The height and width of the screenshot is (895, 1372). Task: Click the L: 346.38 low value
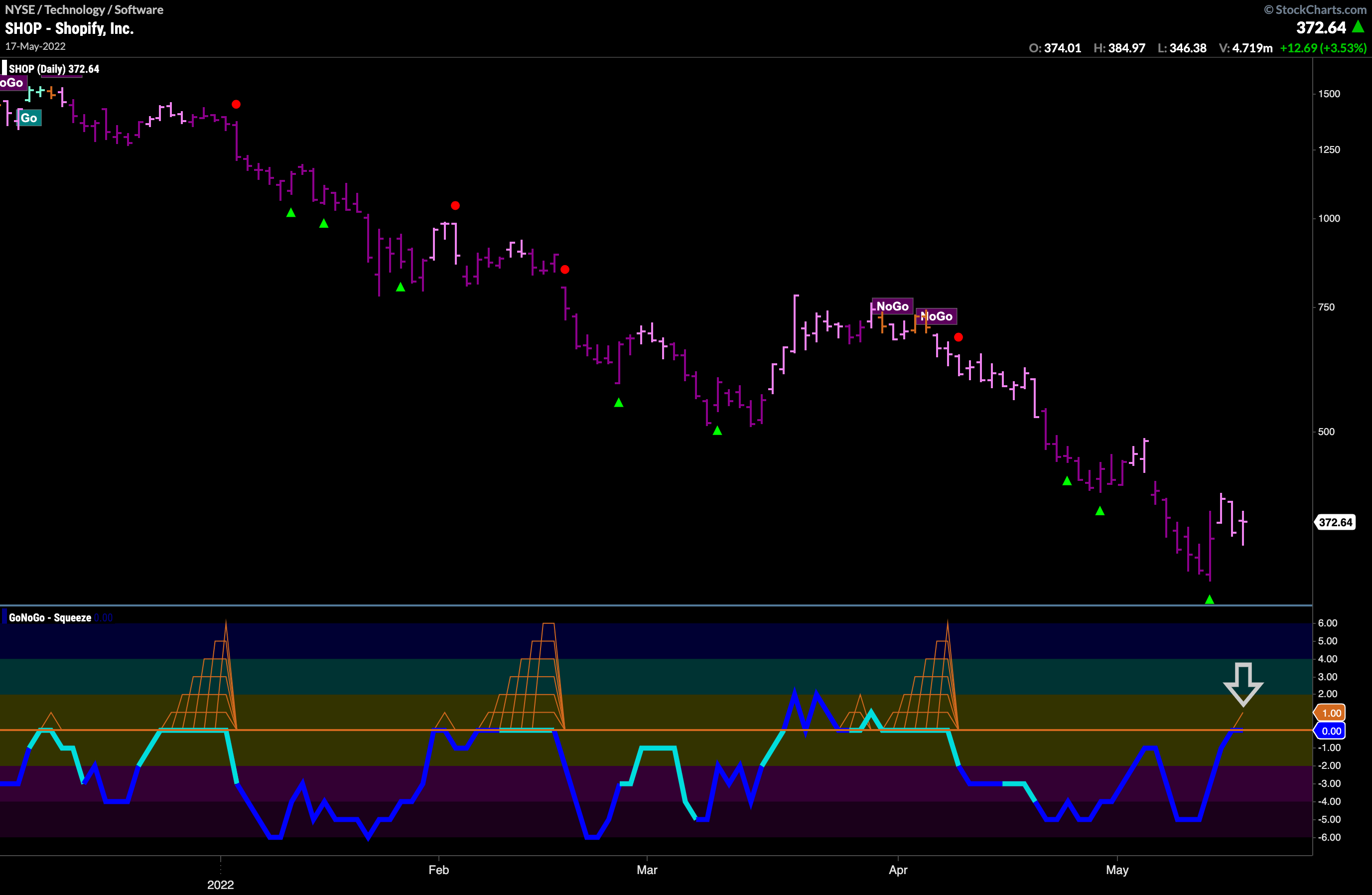[1182, 48]
